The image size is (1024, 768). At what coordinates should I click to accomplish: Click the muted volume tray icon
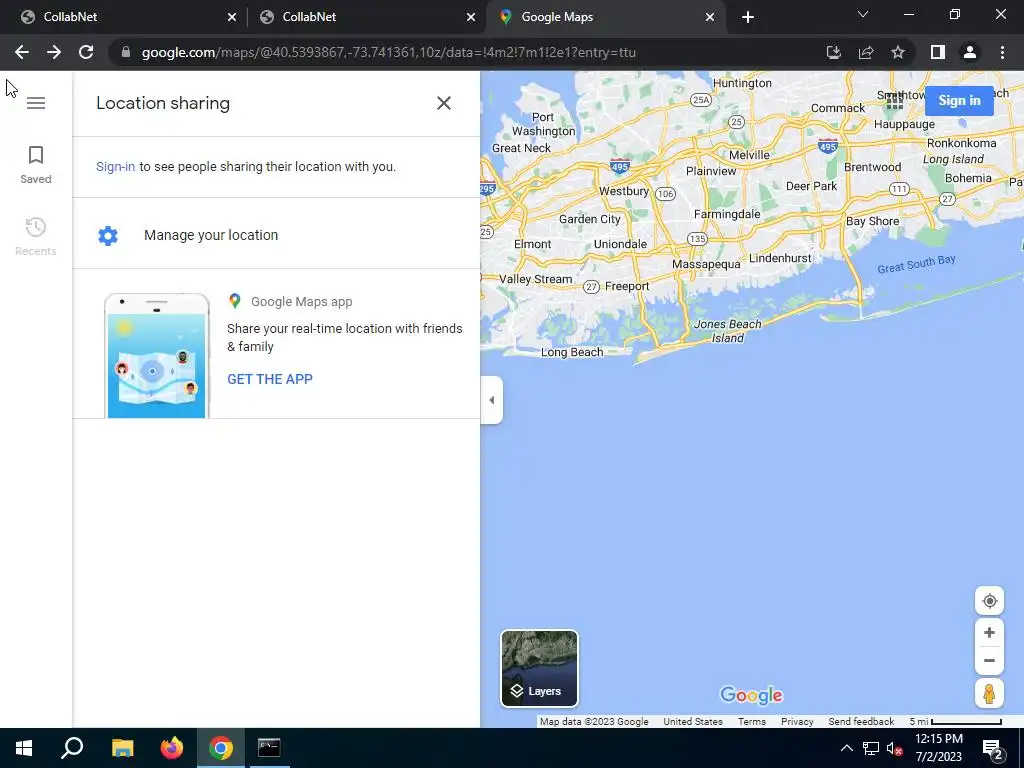(x=894, y=748)
